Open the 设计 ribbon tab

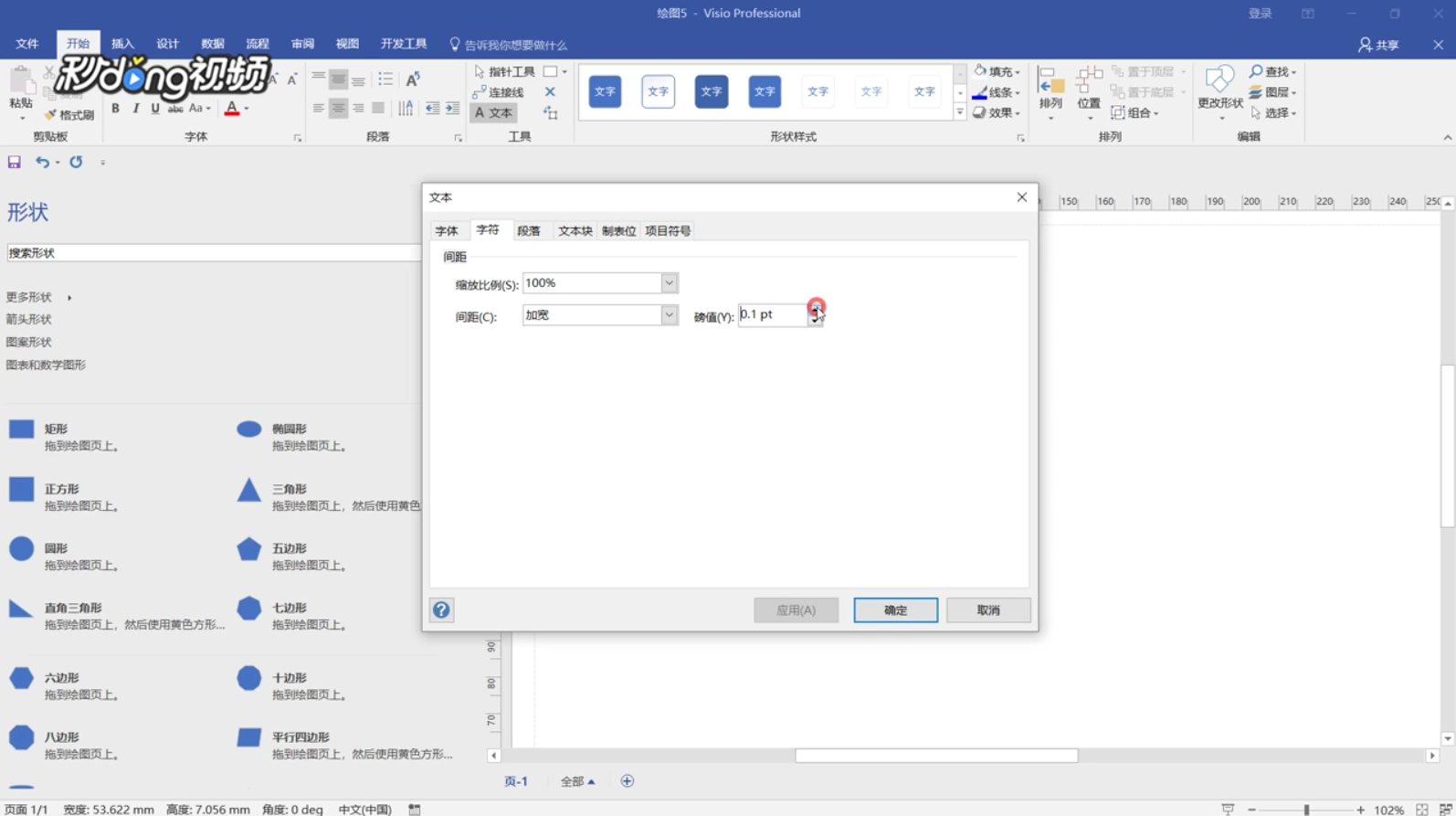point(167,44)
